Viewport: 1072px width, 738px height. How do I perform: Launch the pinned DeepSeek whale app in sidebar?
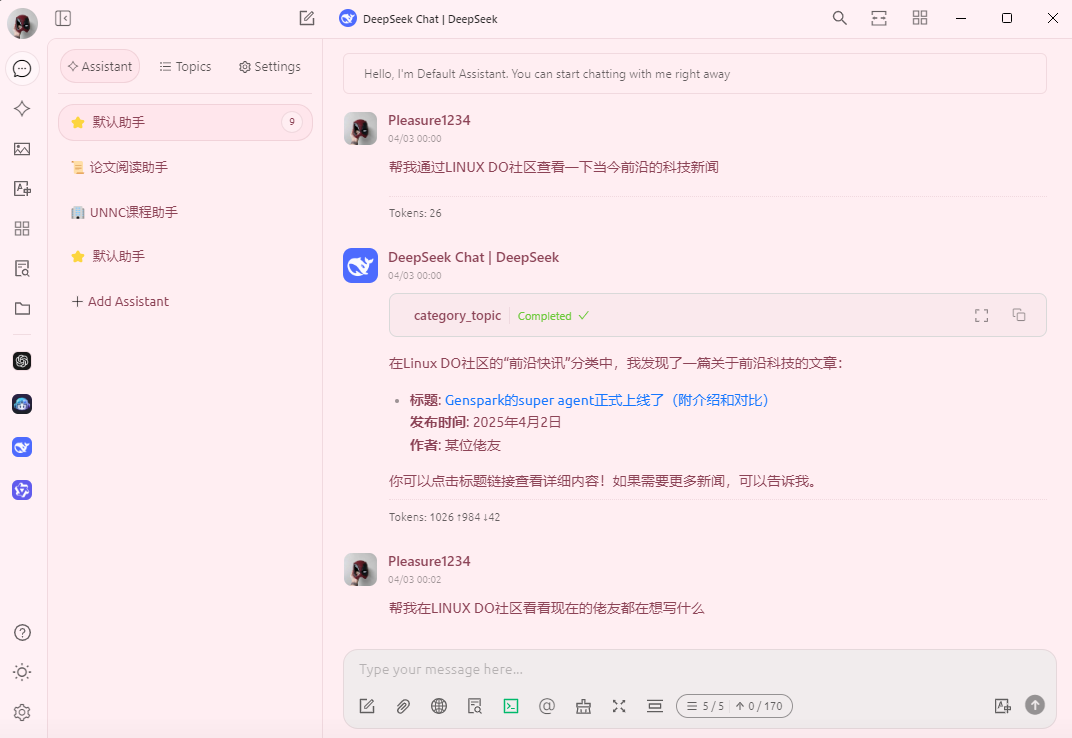(22, 447)
